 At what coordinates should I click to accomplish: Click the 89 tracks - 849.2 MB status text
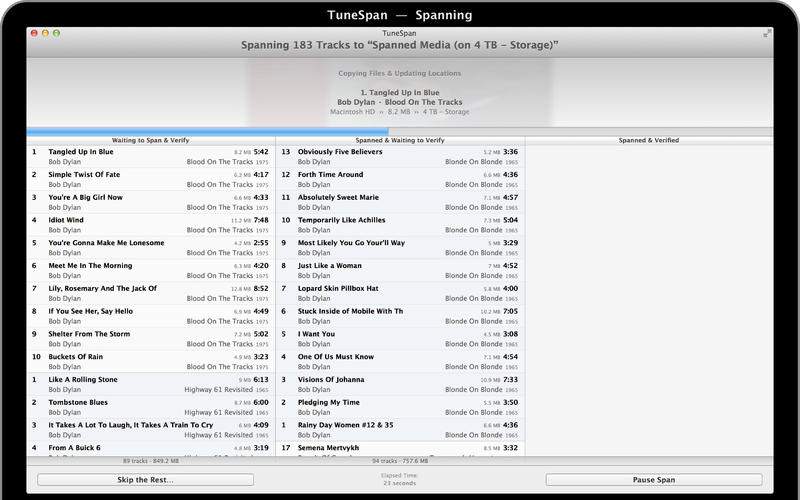151,461
